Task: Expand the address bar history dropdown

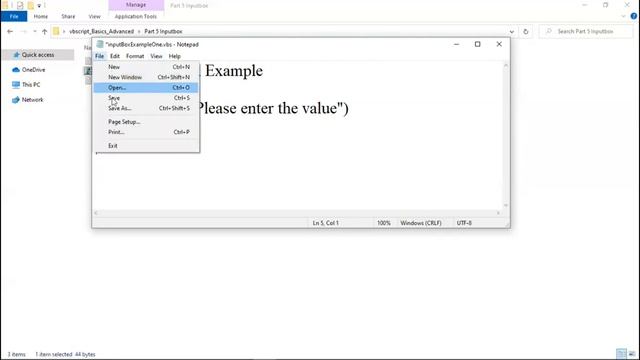Action: click(x=511, y=31)
